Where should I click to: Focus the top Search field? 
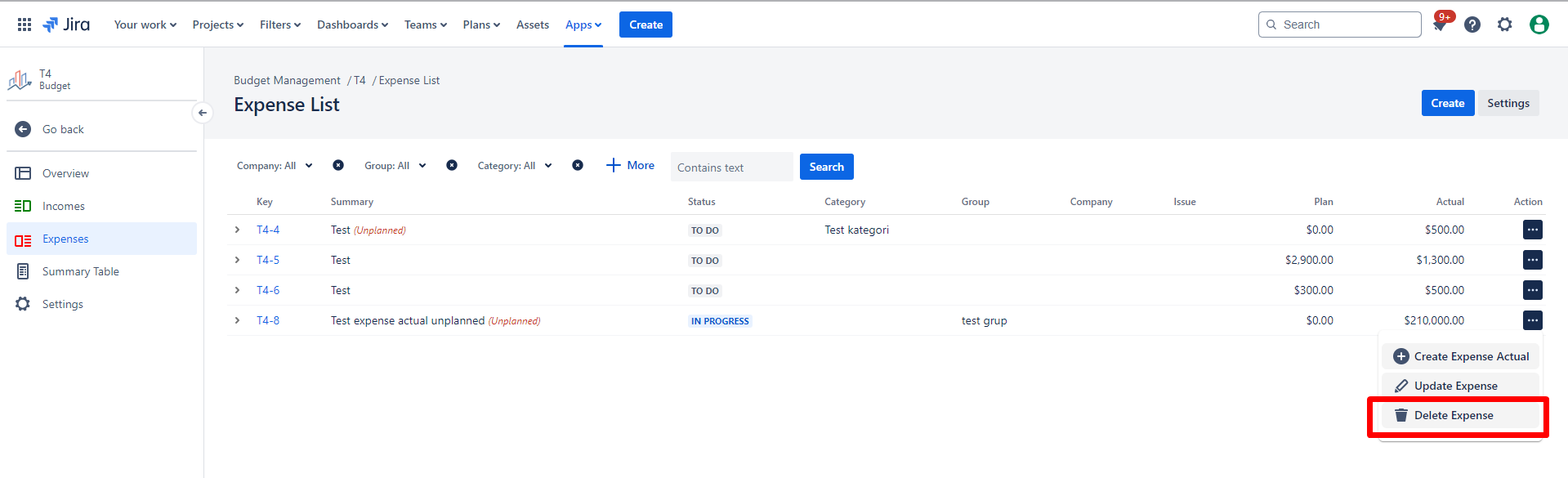1339,25
